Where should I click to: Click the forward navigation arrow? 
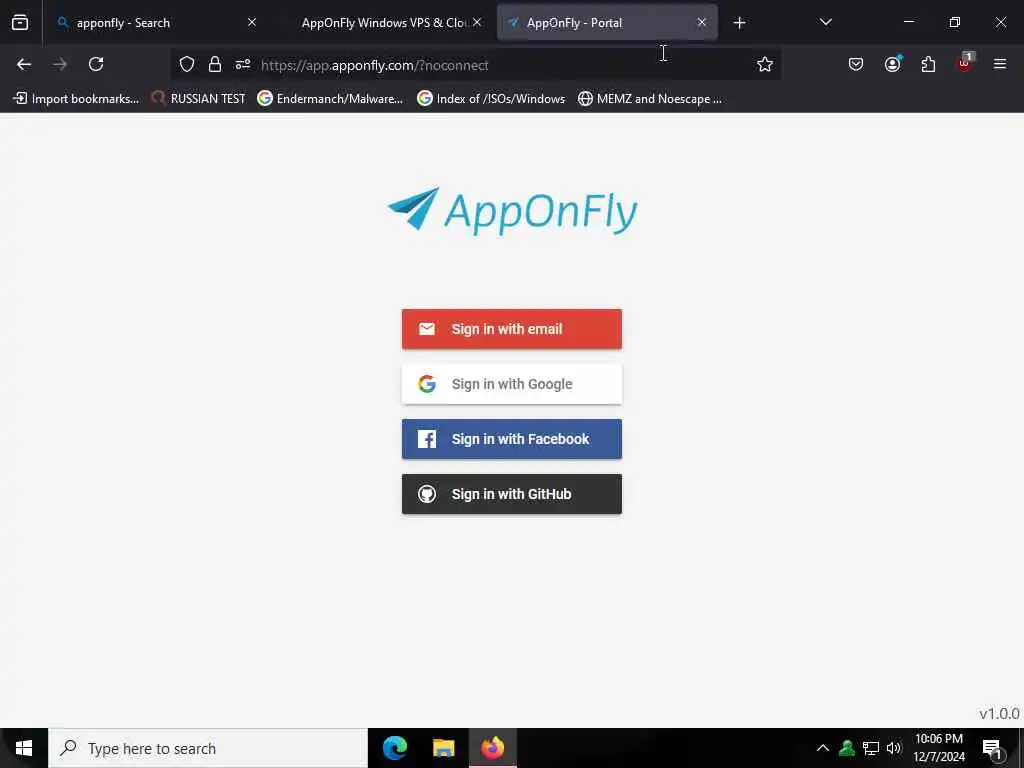(60, 64)
